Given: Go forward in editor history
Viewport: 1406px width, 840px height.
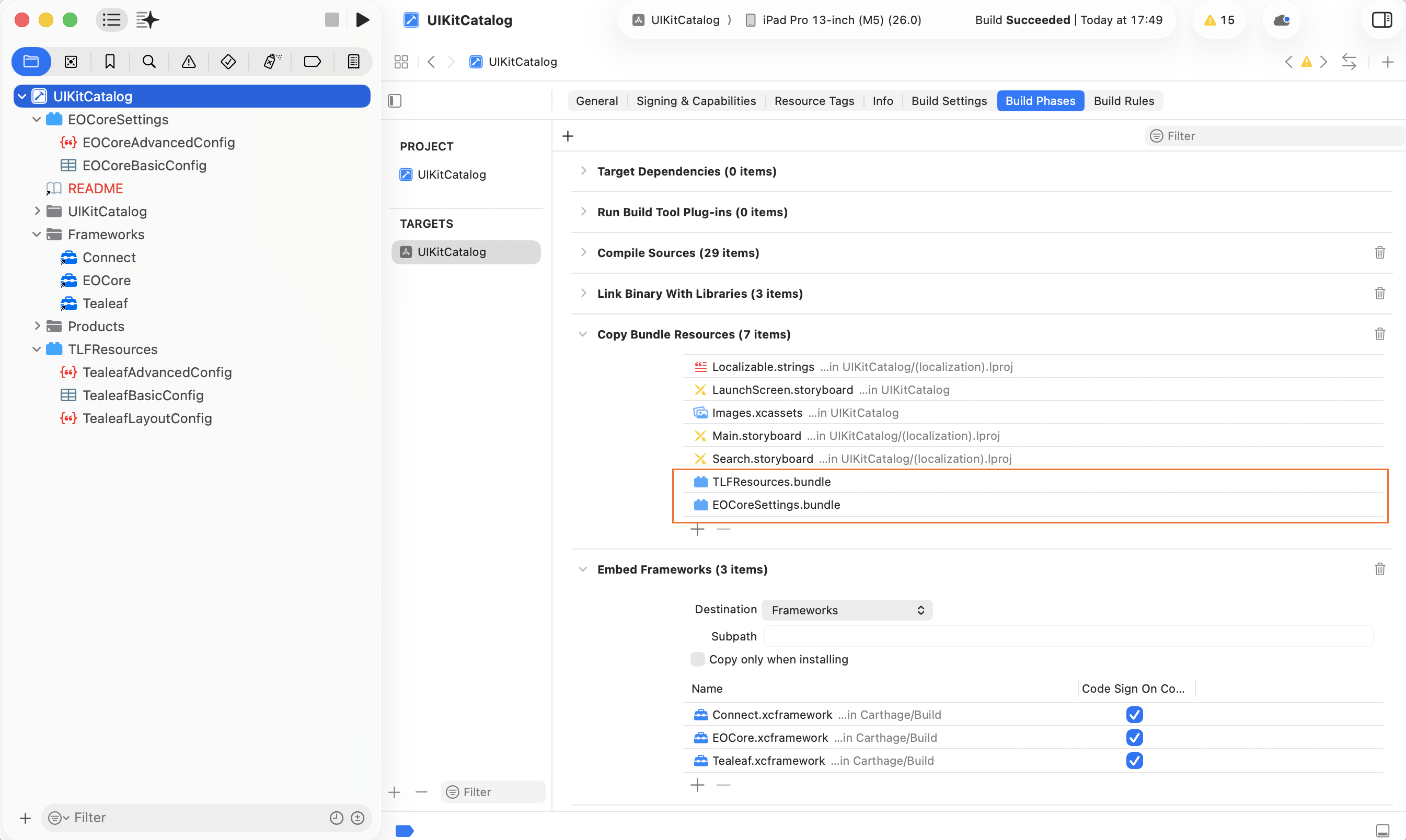Looking at the screenshot, I should click(x=451, y=62).
